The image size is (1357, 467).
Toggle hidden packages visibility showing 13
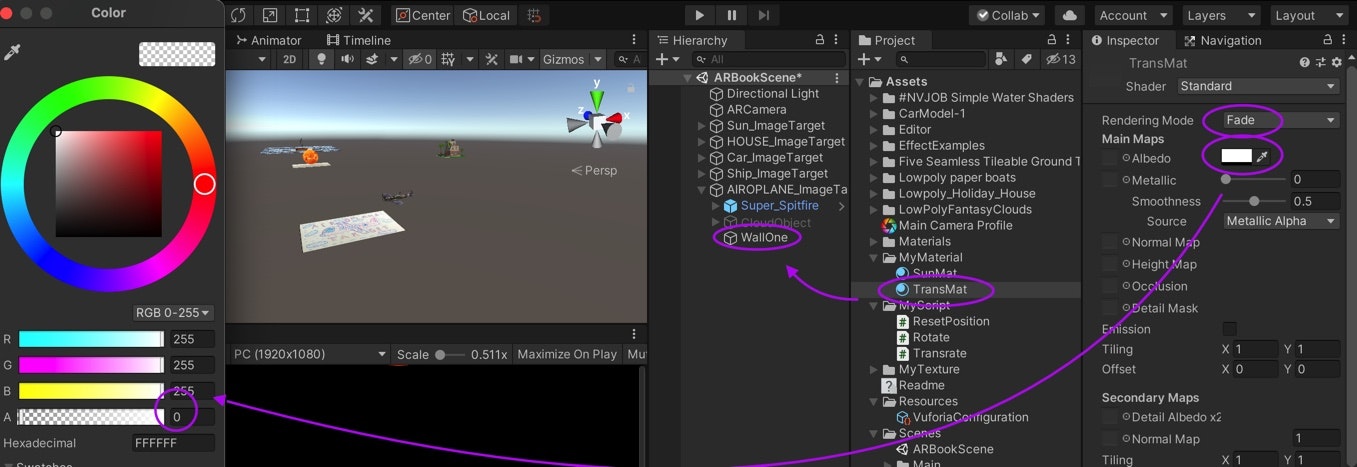pyautogui.click(x=1060, y=60)
